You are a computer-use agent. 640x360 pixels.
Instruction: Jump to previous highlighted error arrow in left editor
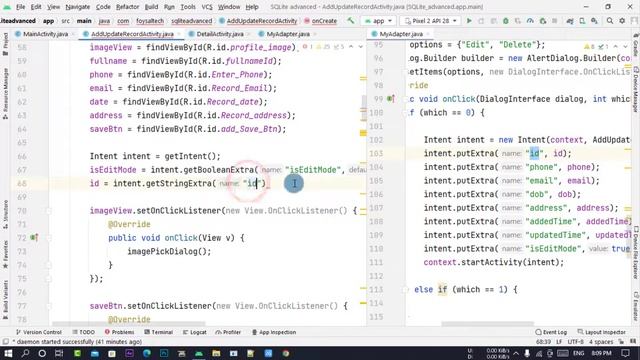coord(351,47)
